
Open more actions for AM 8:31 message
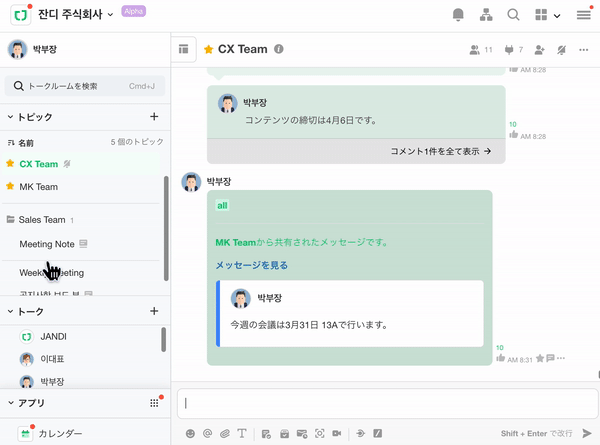point(561,358)
